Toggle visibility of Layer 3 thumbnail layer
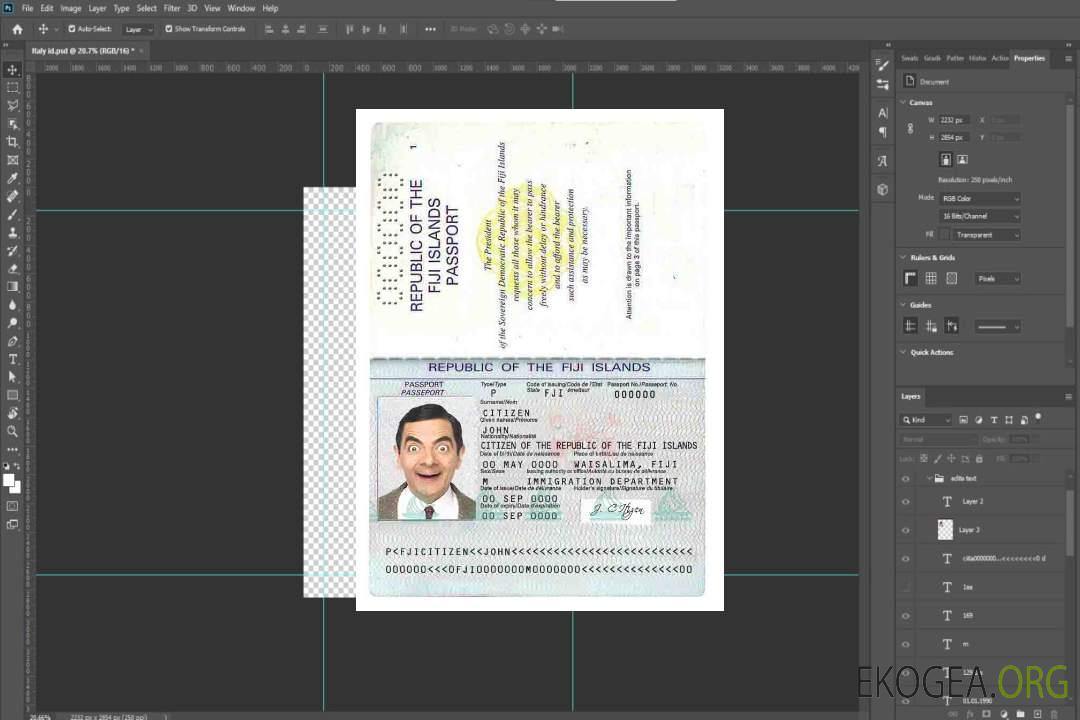 point(906,531)
